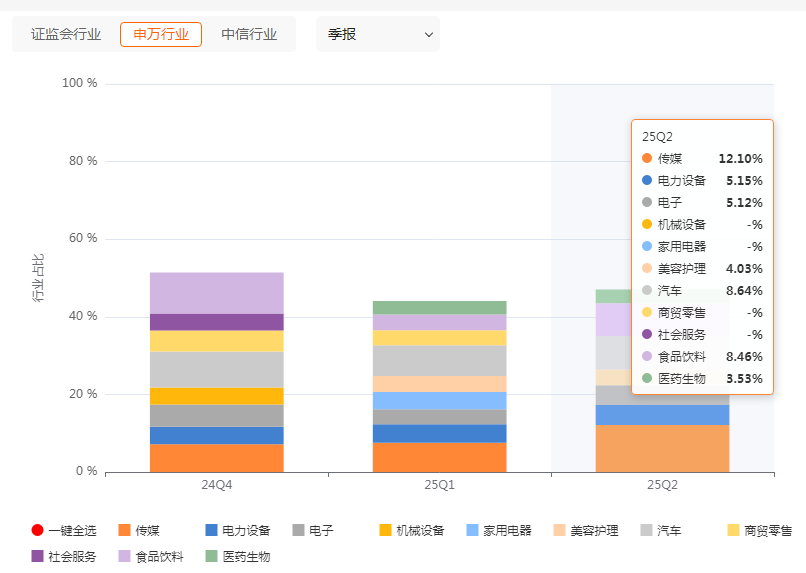Click the 25Q1 家用电器 light blue segment
This screenshot has width=806, height=573.
pyautogui.click(x=440, y=400)
